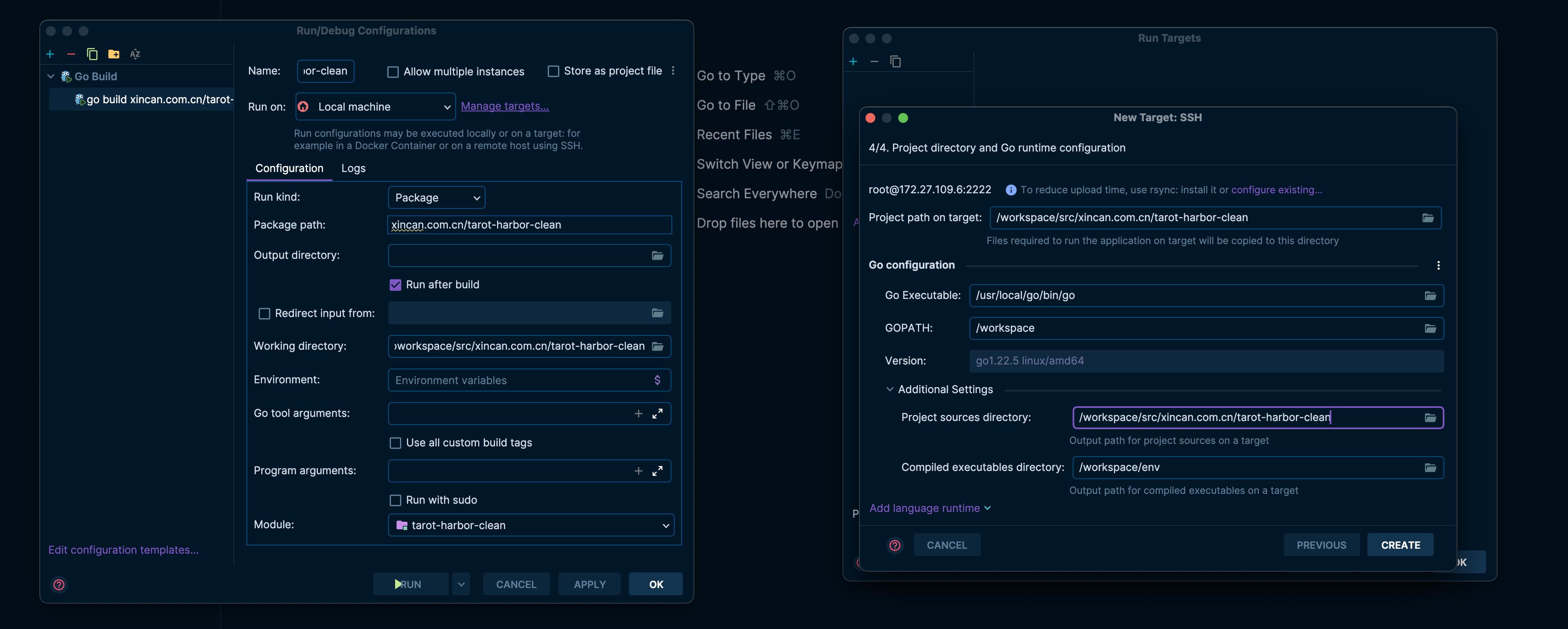This screenshot has width=1568, height=629.
Task: Open Go configuration more options menu
Action: click(1438, 265)
